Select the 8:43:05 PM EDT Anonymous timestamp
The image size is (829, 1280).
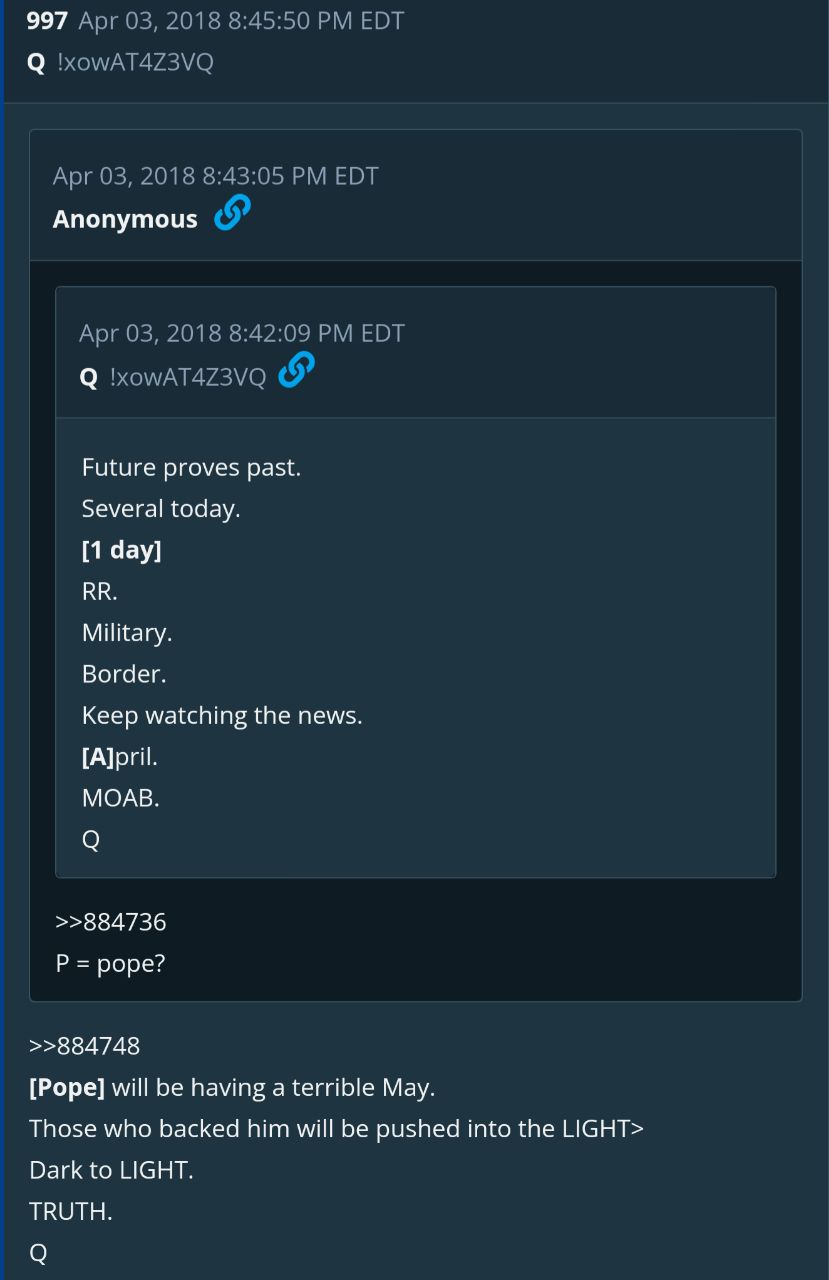click(216, 177)
